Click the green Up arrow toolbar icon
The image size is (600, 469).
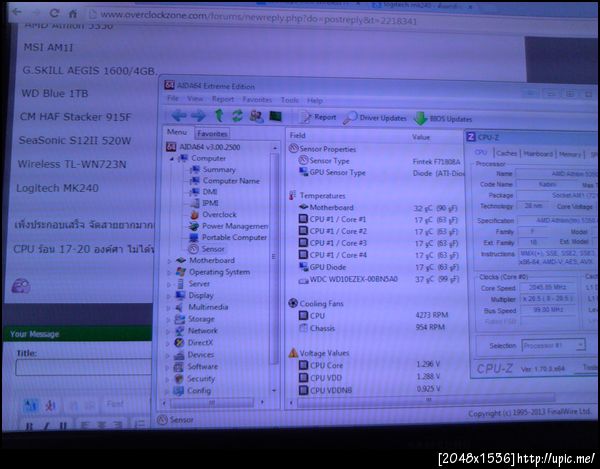(219, 115)
